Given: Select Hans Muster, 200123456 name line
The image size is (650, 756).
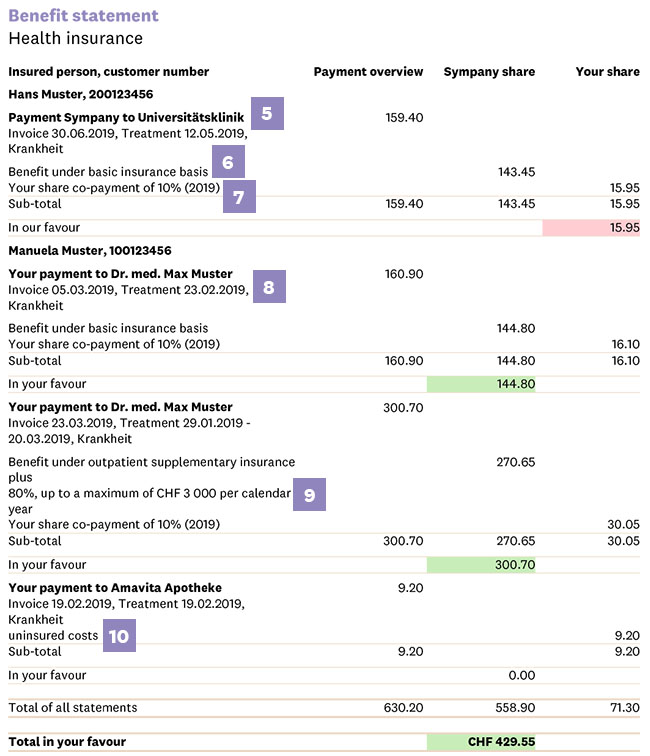Looking at the screenshot, I should 81,94.
